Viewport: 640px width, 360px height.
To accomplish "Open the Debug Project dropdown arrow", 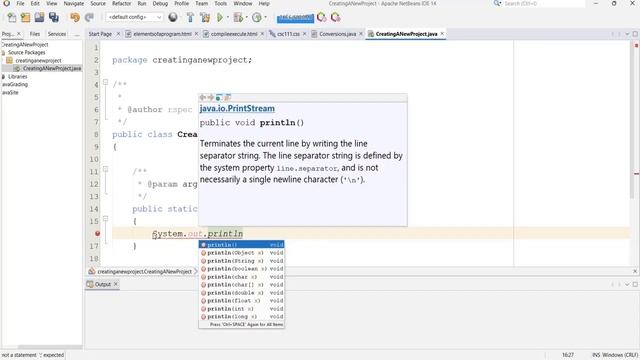I will [x=247, y=17].
